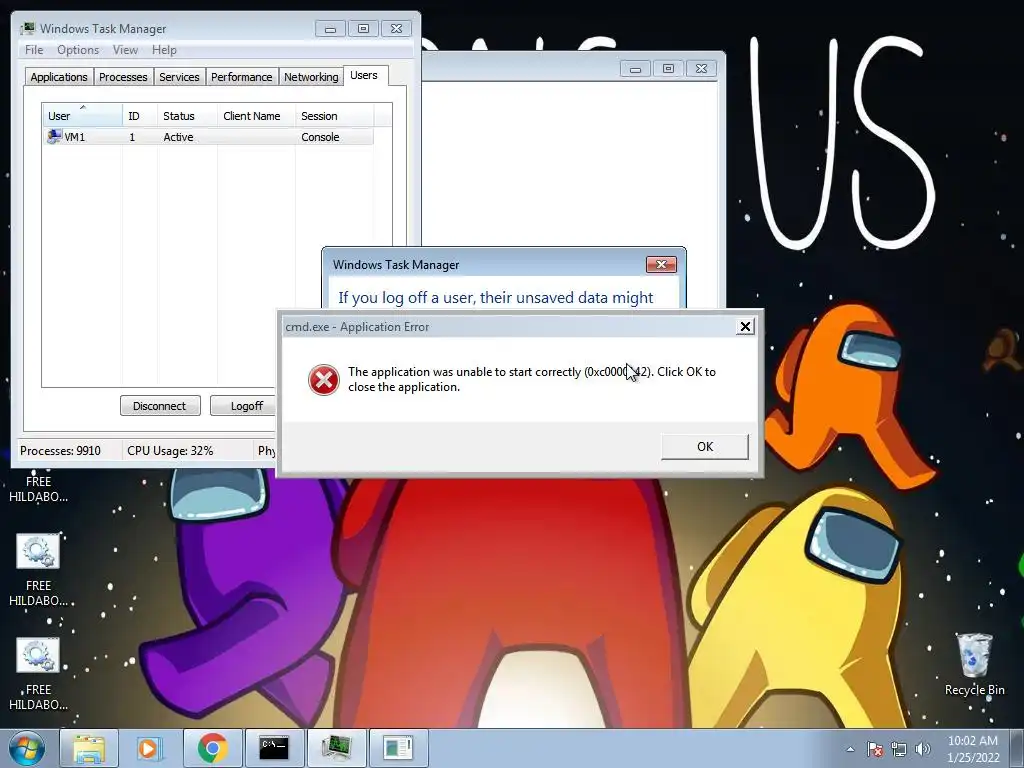1024x768 pixels.
Task: Switch to the Applications tab
Action: (x=59, y=77)
